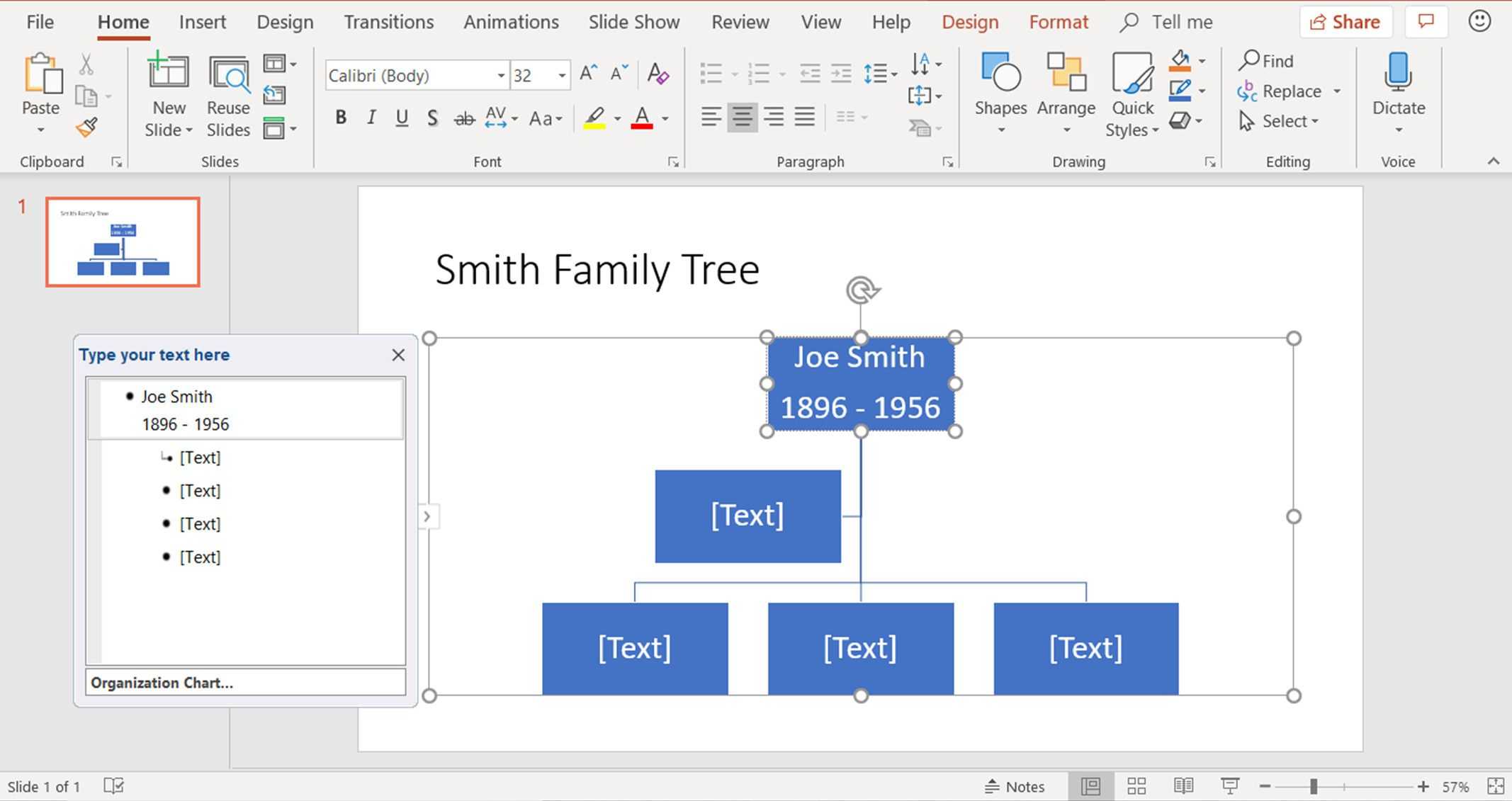Screen dimensions: 1512x801
Task: Toggle Bold formatting on selected text
Action: pyautogui.click(x=340, y=120)
